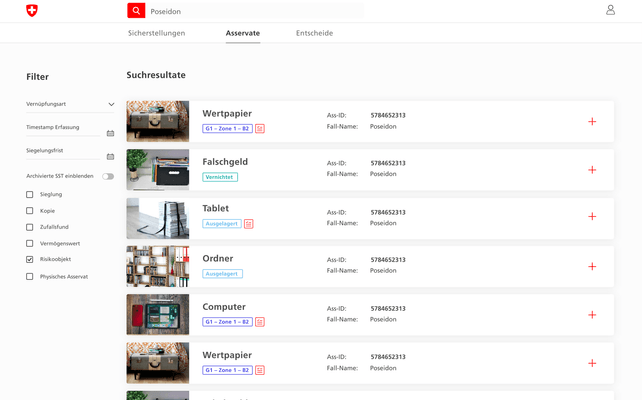Click the red search magnifier button
This screenshot has width=642, height=400.
coord(136,11)
